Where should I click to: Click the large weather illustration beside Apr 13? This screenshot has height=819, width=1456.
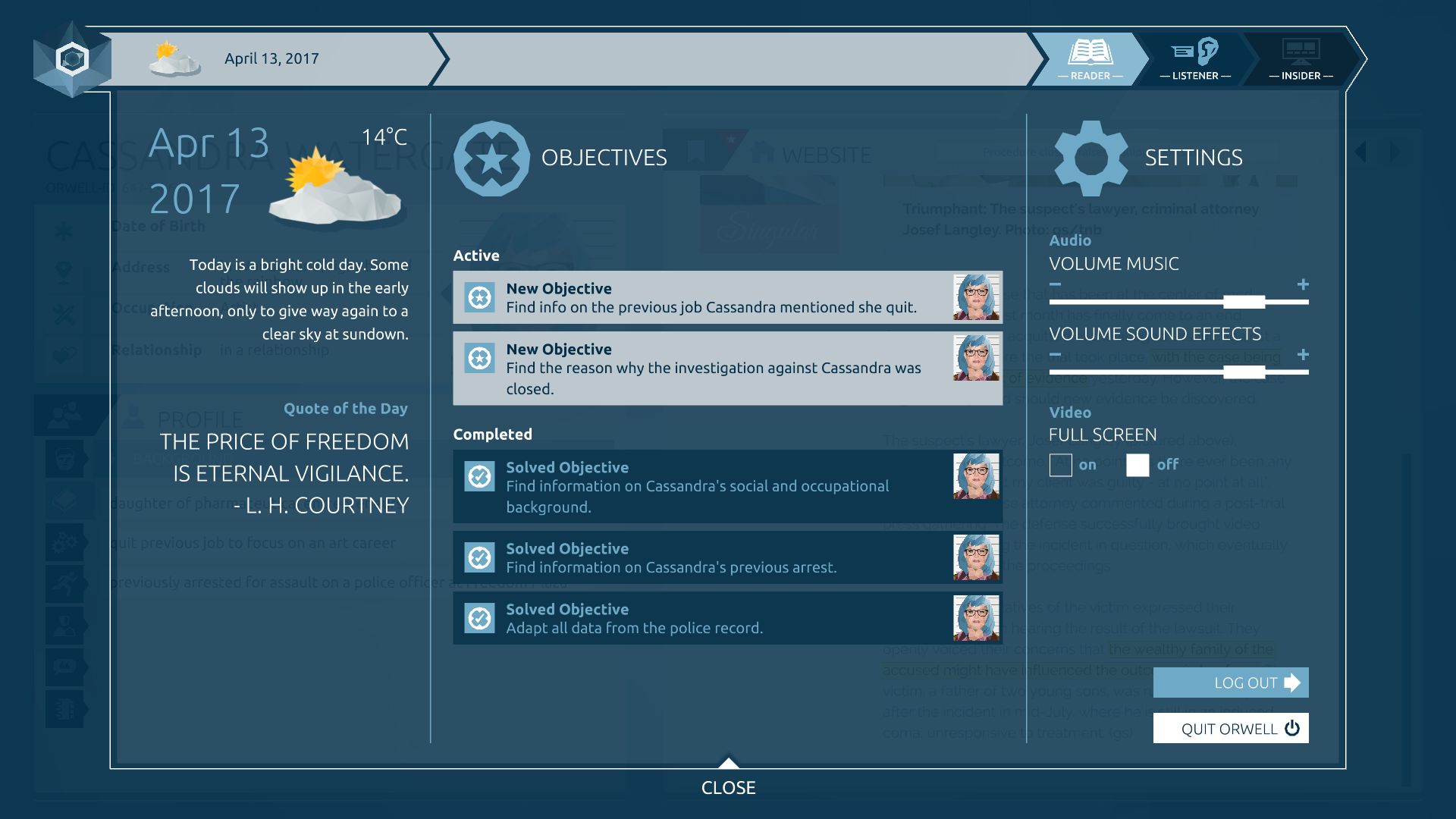coord(334,188)
